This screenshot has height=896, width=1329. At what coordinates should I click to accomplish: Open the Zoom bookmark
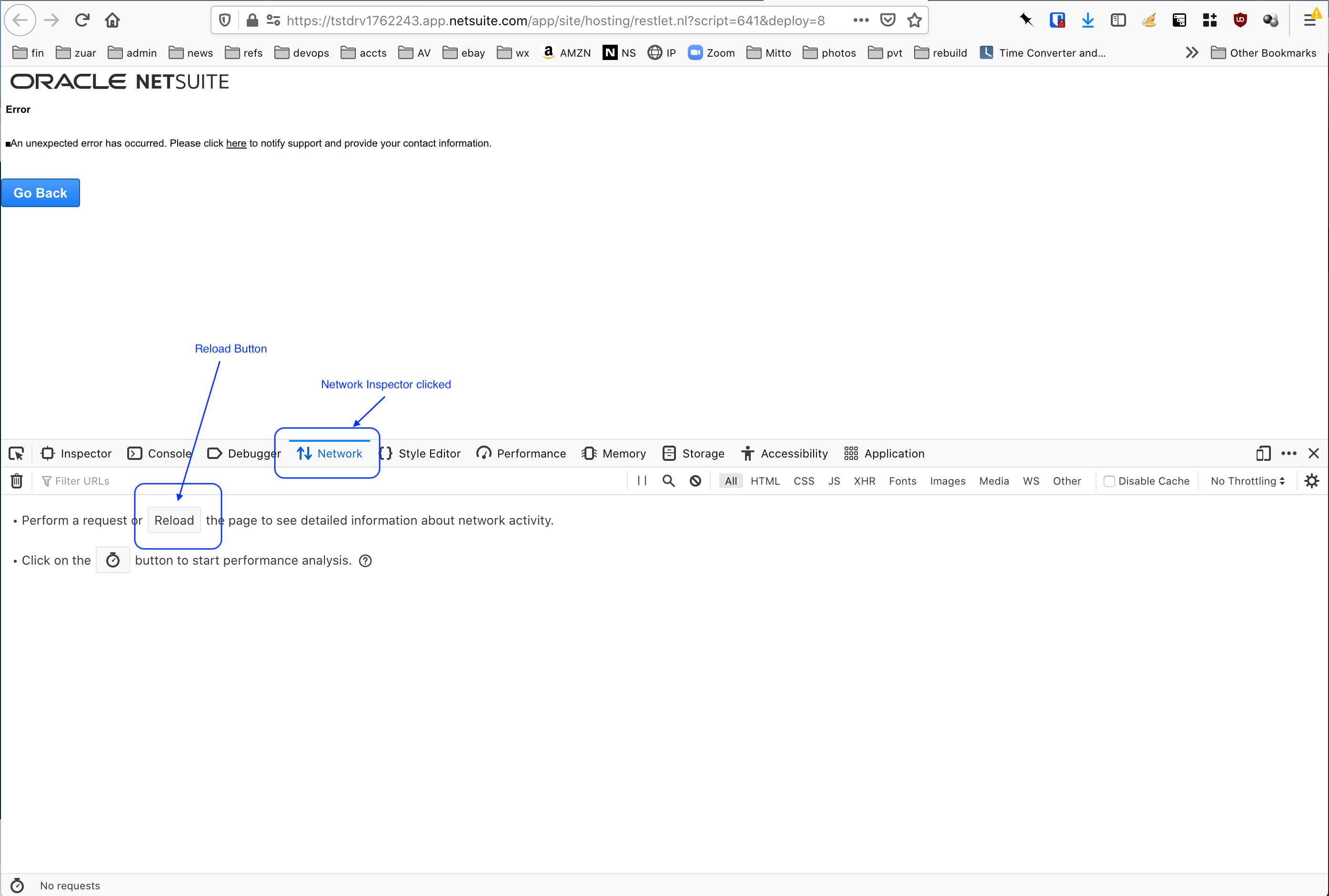[711, 52]
